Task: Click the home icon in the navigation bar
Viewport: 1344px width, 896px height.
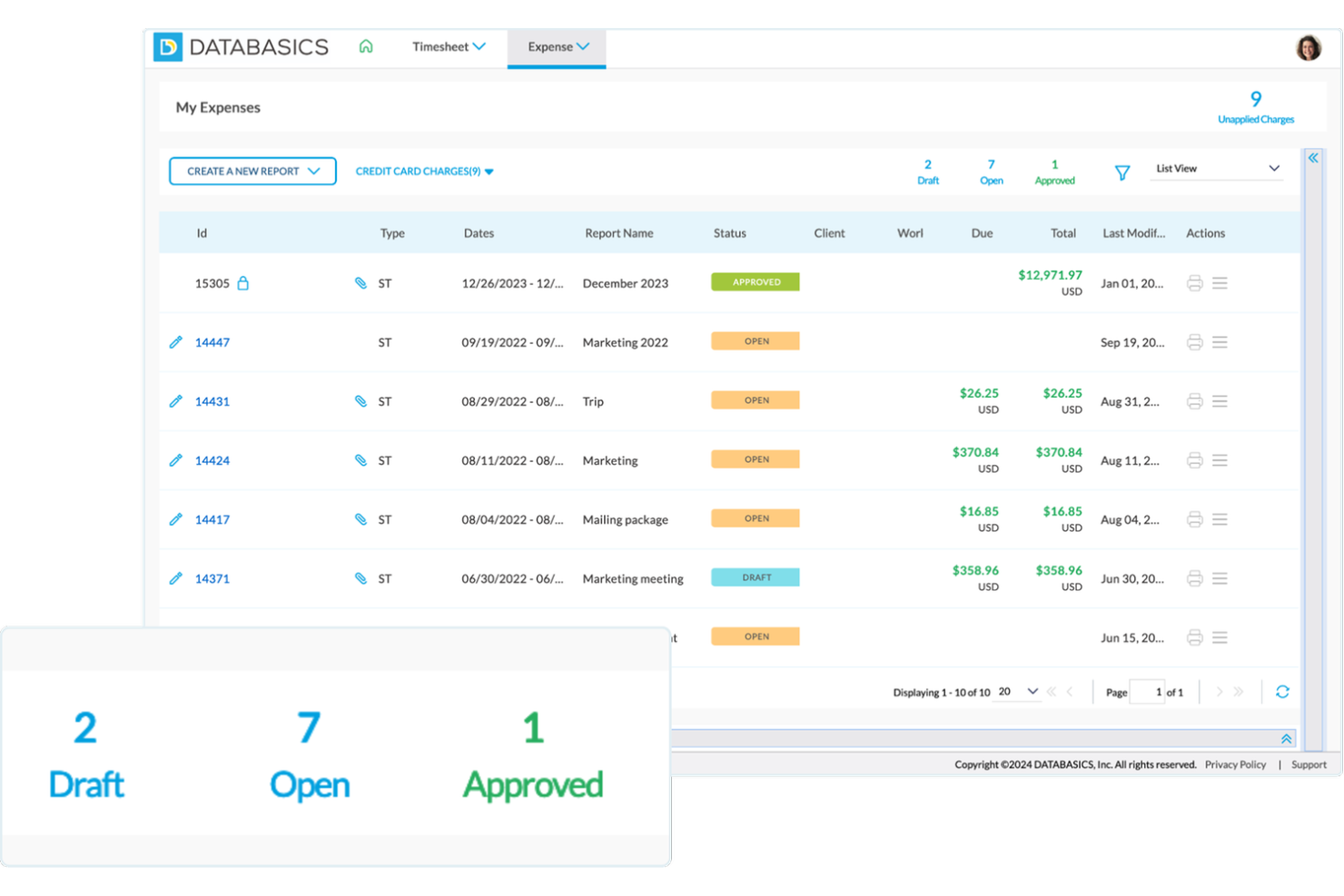Action: tap(366, 46)
